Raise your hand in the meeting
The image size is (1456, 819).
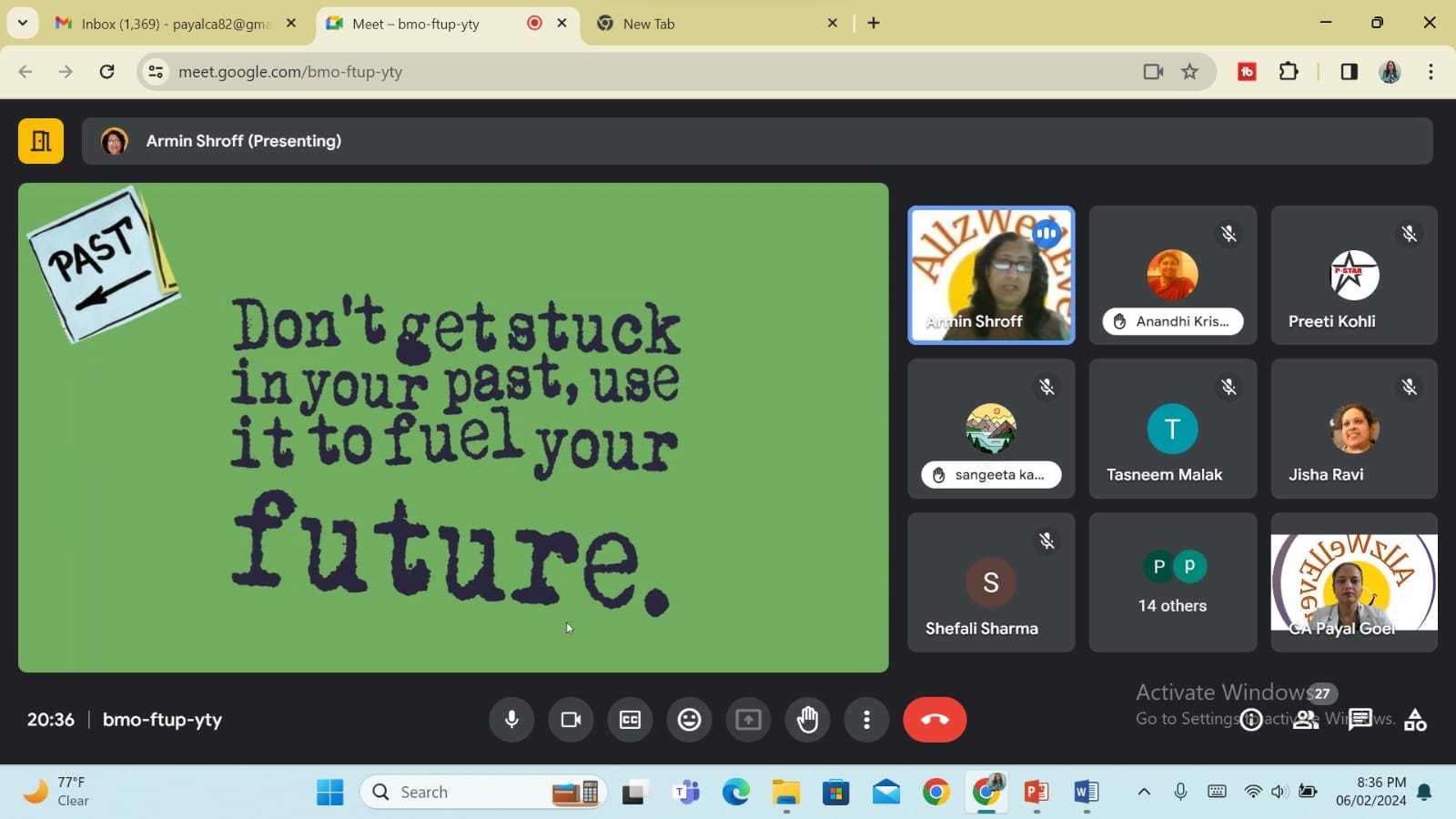pos(807,720)
